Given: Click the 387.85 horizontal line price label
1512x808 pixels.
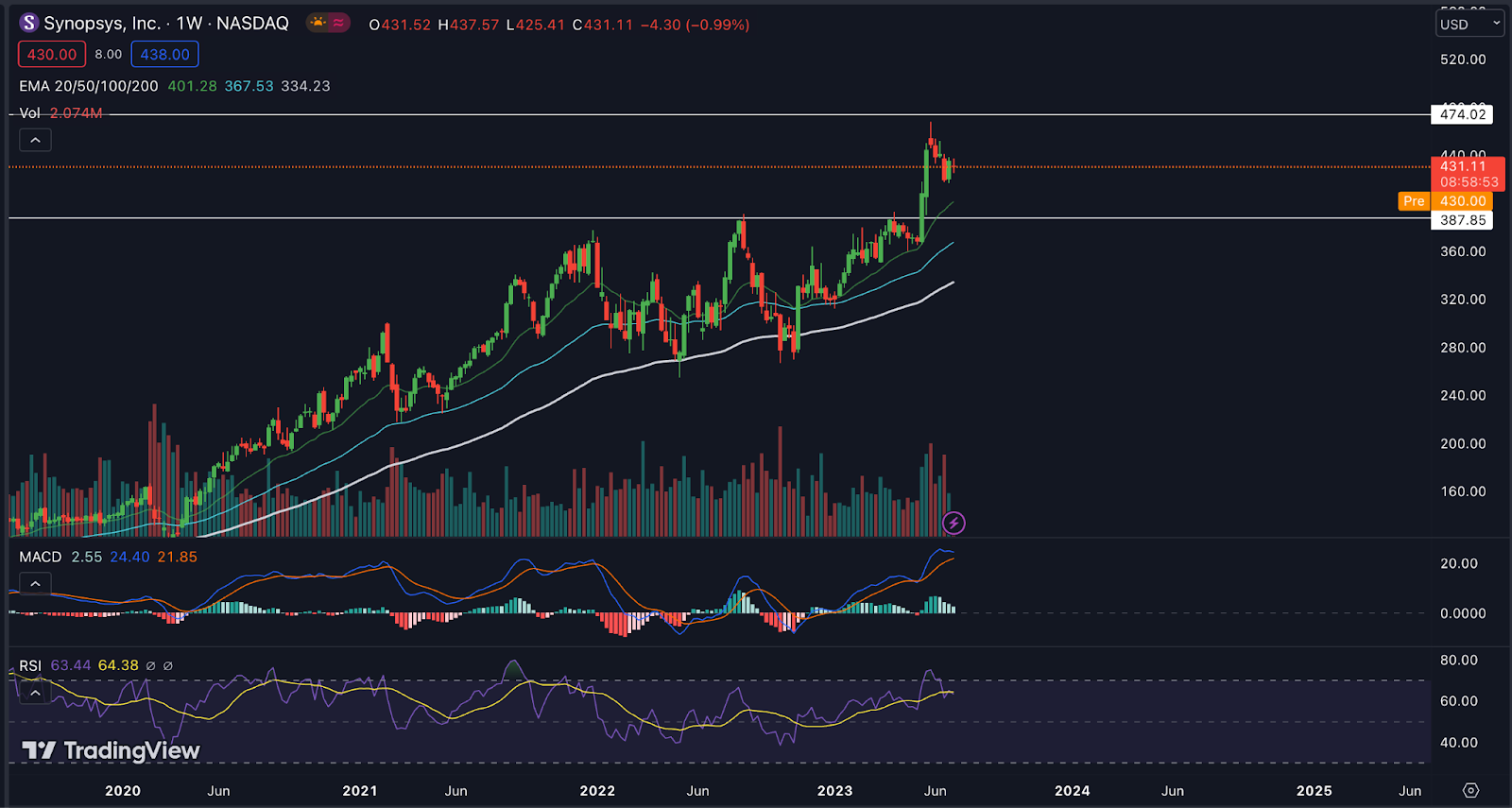Looking at the screenshot, I should (1462, 219).
